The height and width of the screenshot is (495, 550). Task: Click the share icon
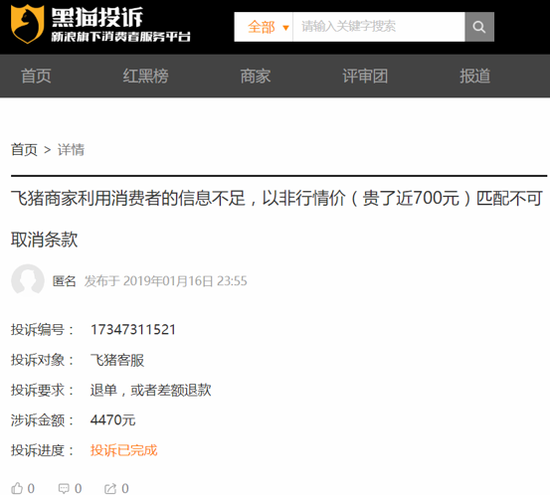click(110, 488)
